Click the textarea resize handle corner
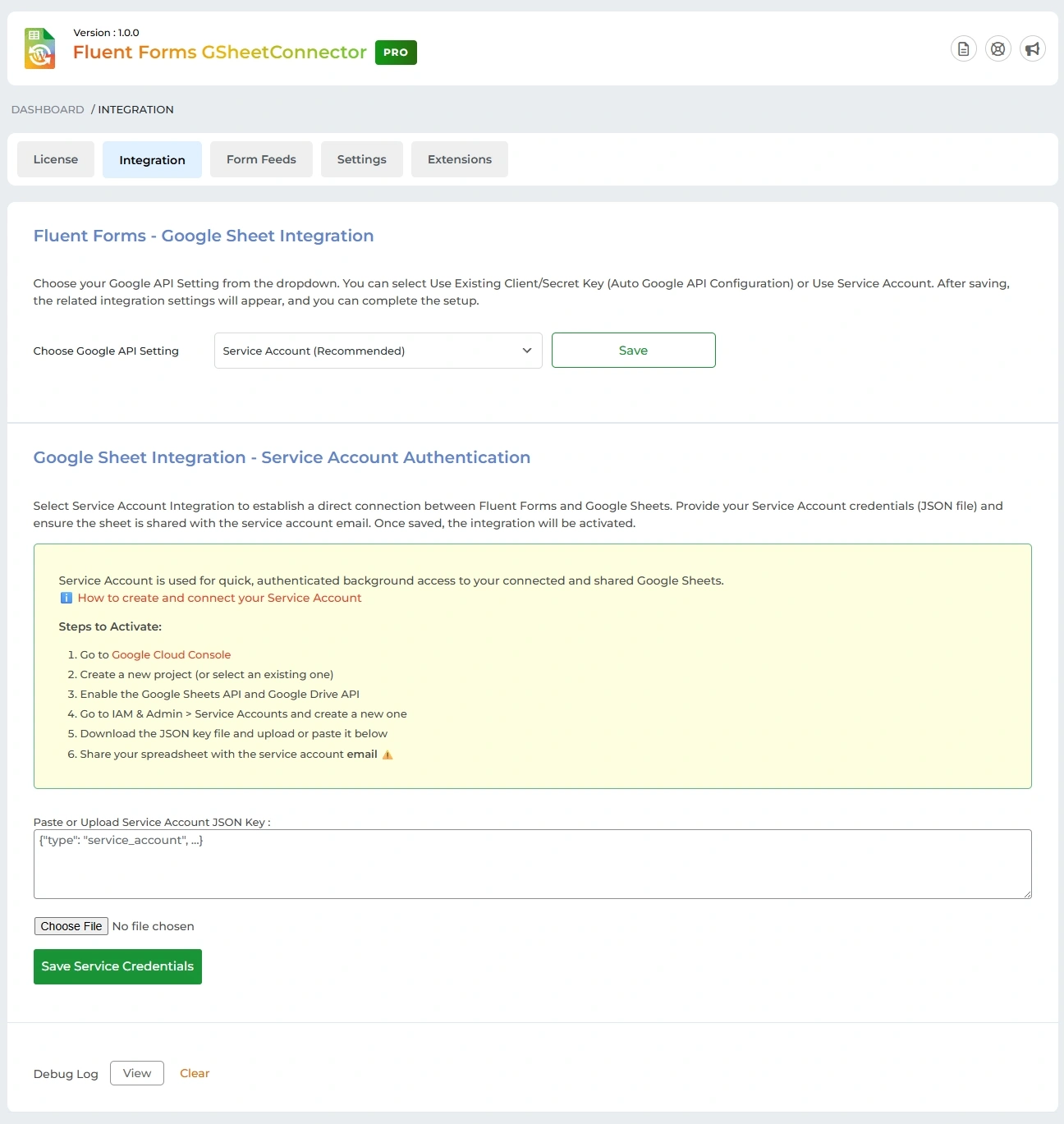Image resolution: width=1064 pixels, height=1124 pixels. (x=1027, y=894)
